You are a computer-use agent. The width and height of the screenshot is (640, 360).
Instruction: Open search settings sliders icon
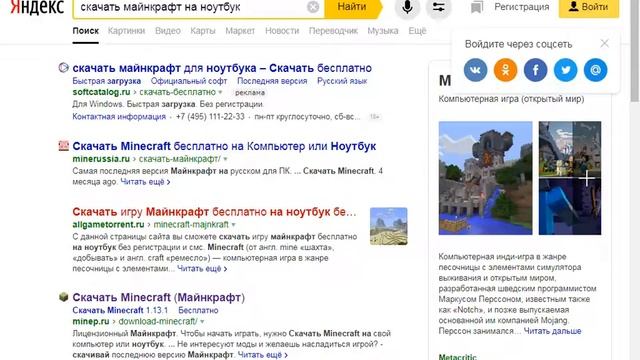coord(439,7)
